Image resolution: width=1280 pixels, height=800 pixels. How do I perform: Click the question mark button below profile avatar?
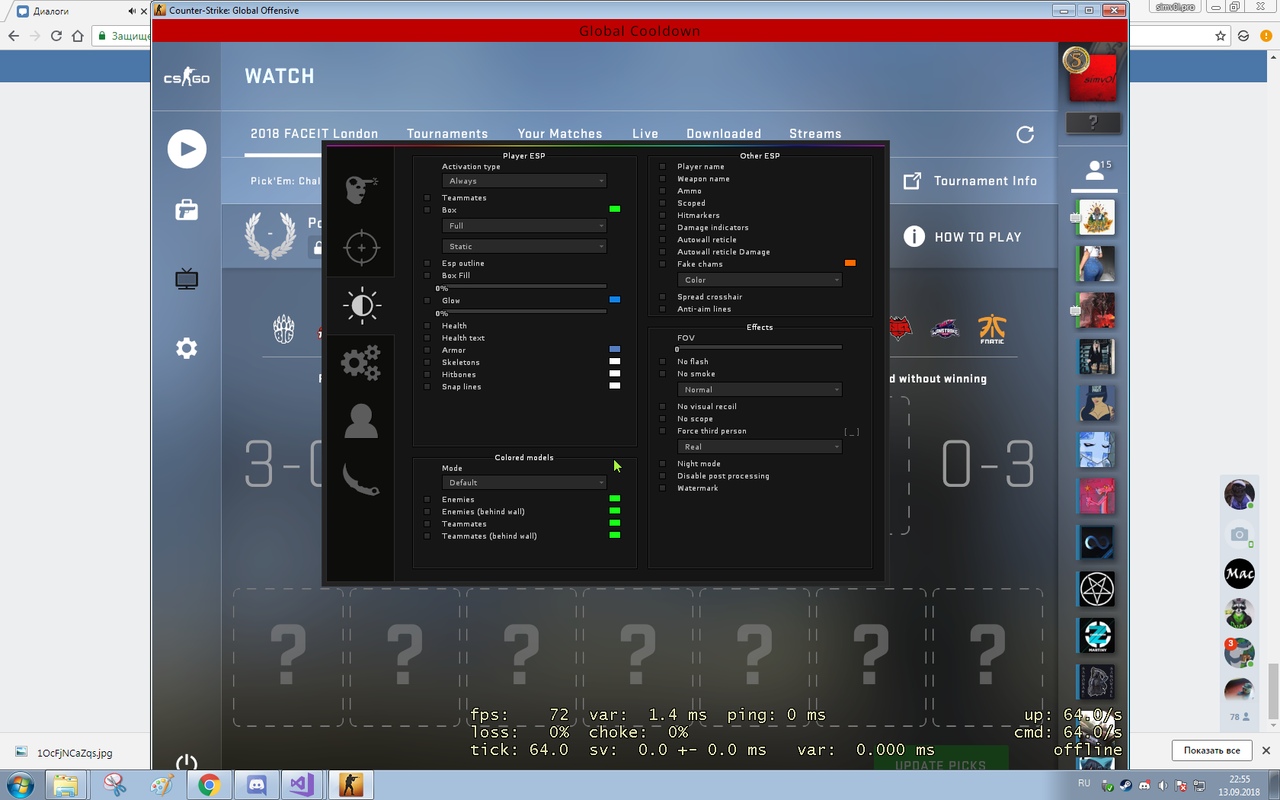1093,123
